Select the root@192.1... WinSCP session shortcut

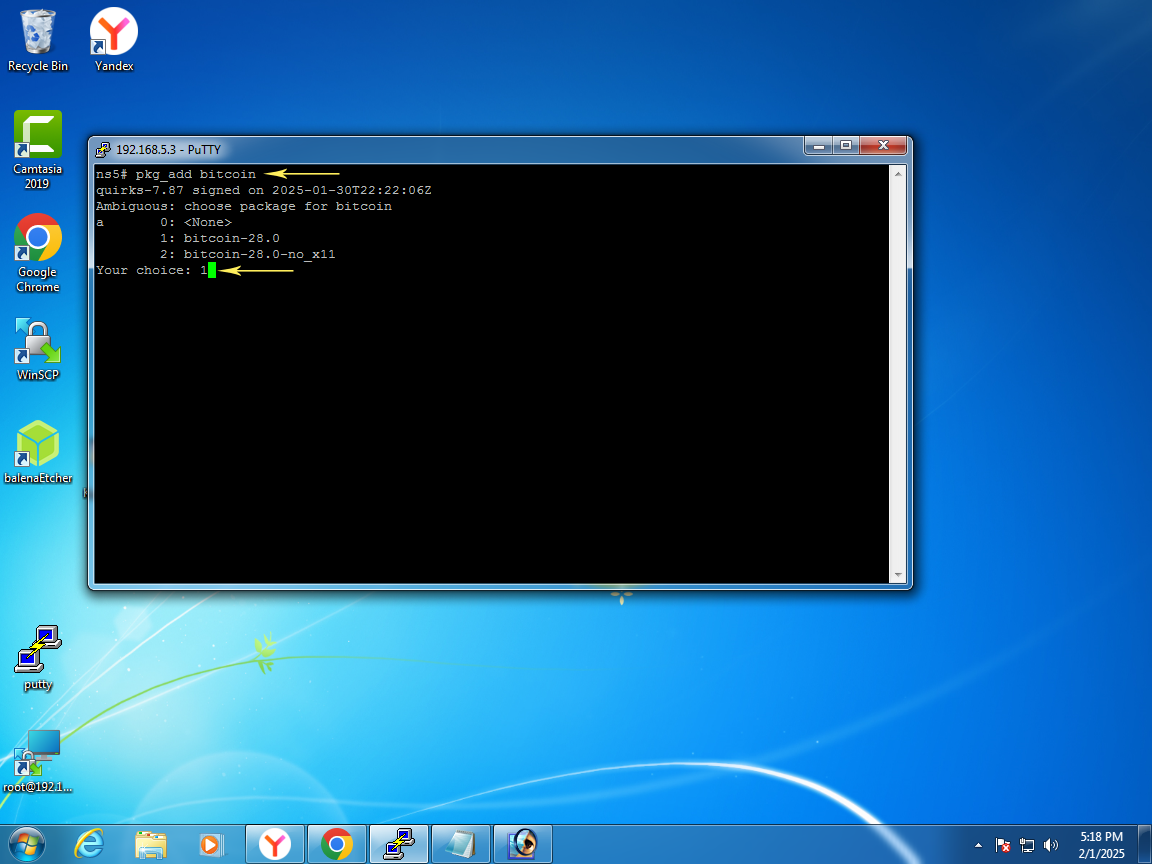coord(37,761)
